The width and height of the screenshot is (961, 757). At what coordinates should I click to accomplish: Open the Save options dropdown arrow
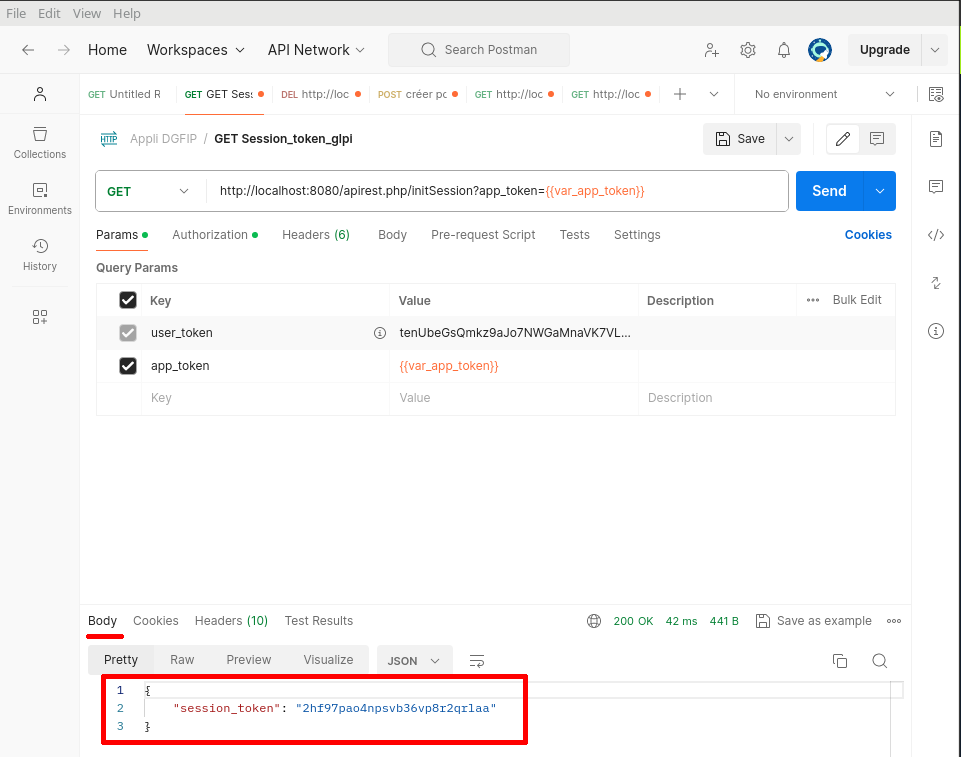(x=789, y=139)
